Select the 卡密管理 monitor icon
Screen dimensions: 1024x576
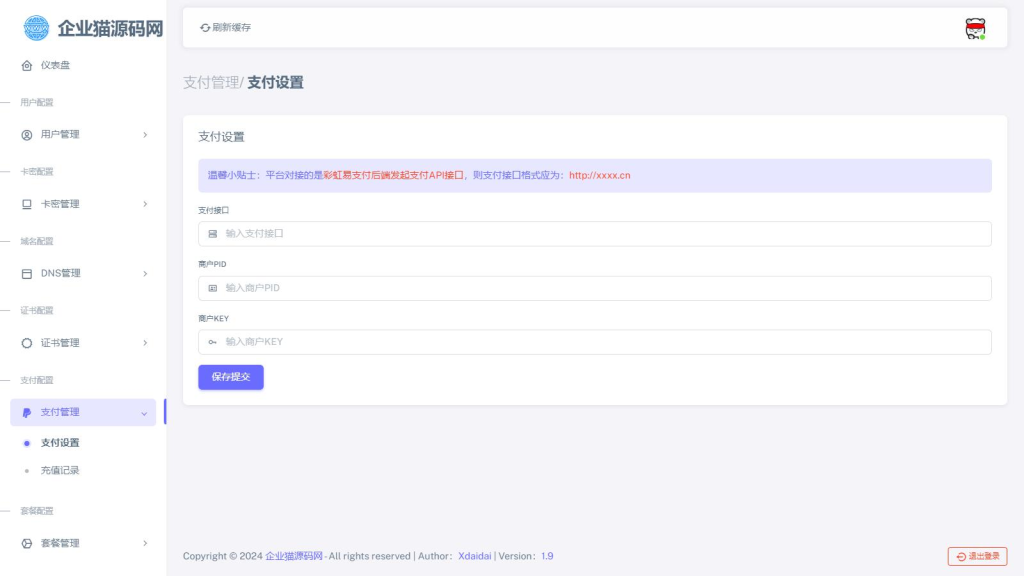[x=26, y=203]
